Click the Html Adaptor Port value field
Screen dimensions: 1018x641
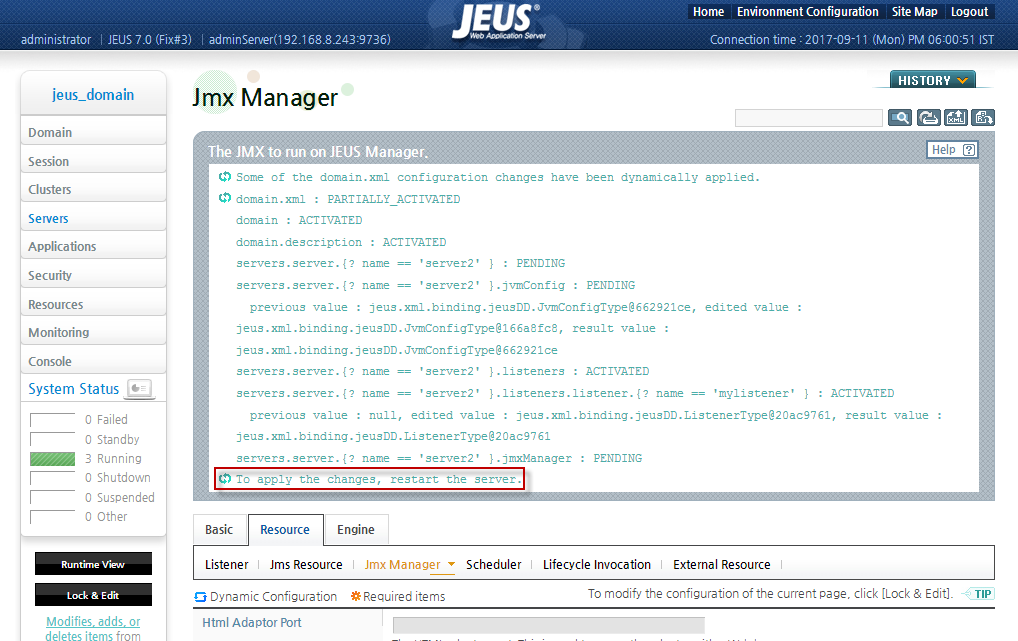click(x=549, y=625)
